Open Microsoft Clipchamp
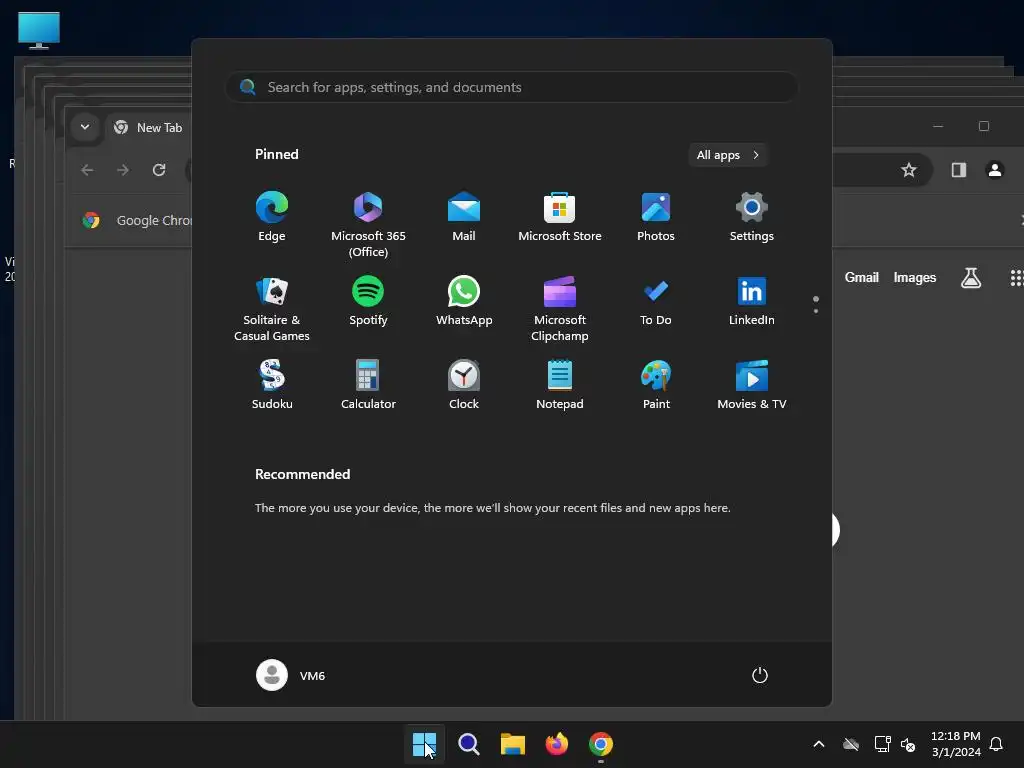The height and width of the screenshot is (768, 1024). (560, 309)
